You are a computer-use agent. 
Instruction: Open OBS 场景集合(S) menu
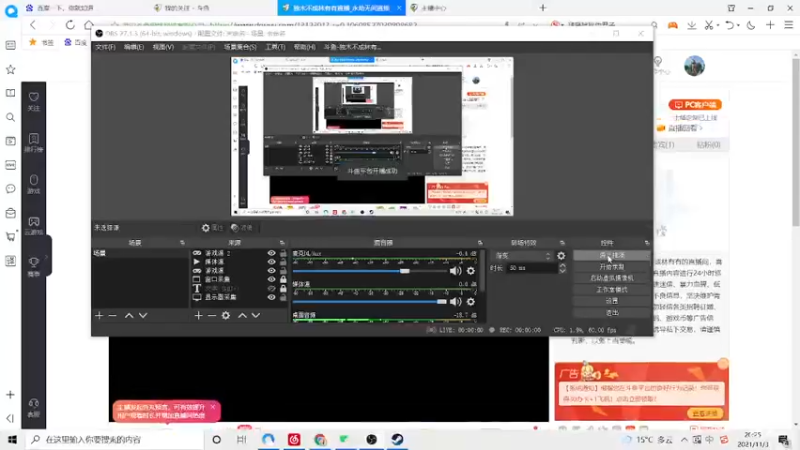240,47
